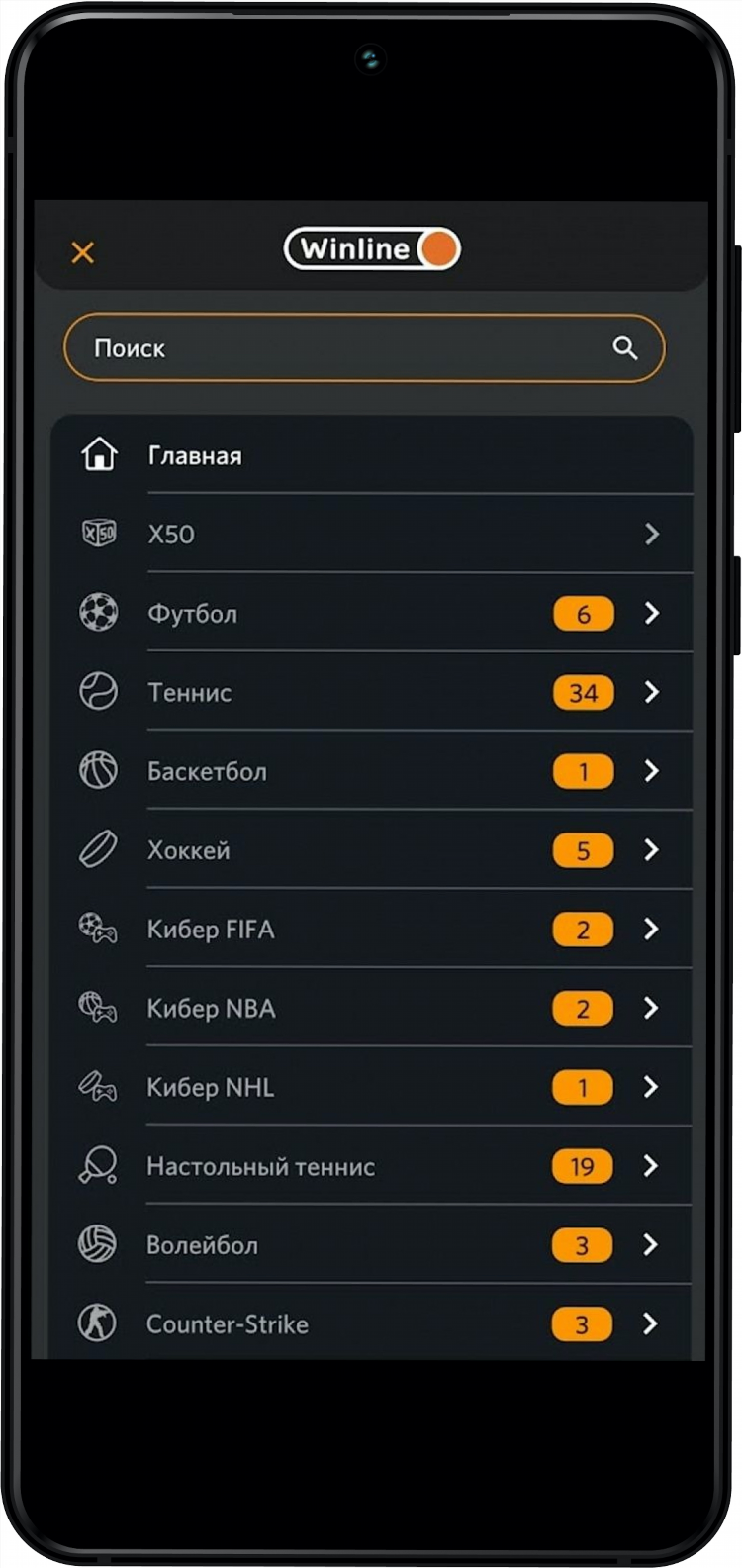Tap the Winline logo
742x1568 pixels.
point(372,248)
